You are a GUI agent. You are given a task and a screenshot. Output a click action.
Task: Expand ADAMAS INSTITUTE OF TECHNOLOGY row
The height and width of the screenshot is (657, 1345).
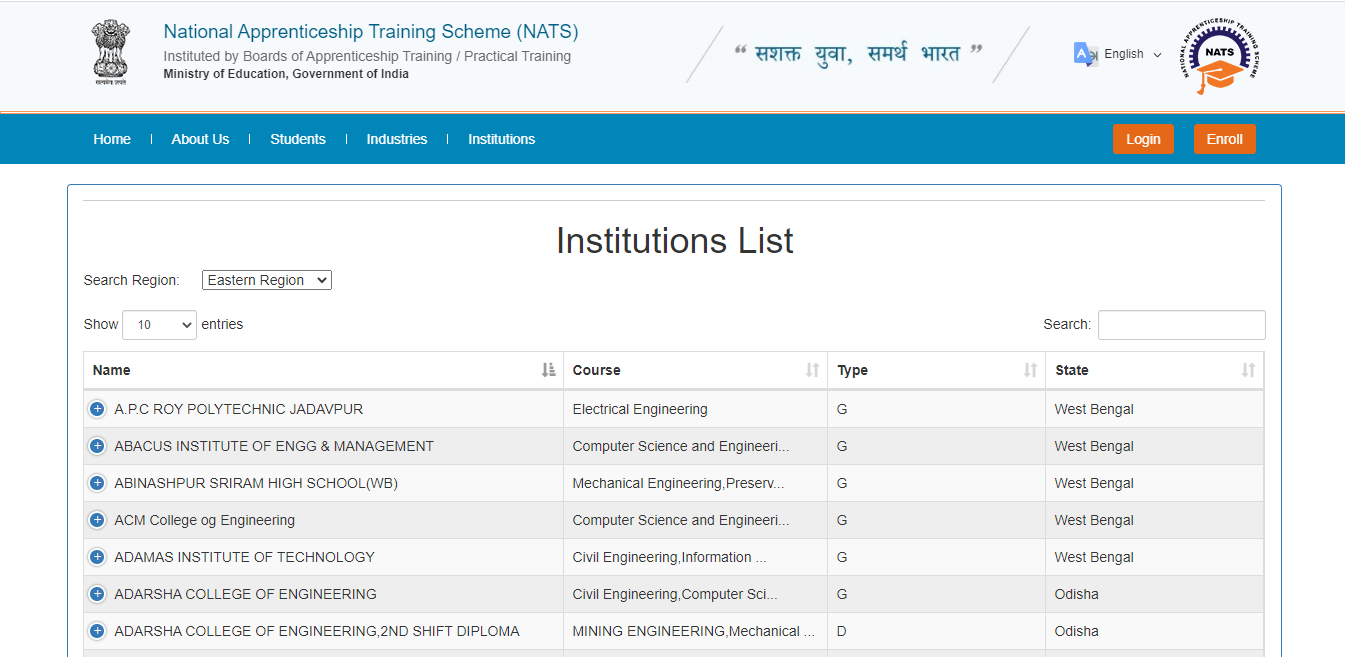click(x=97, y=557)
